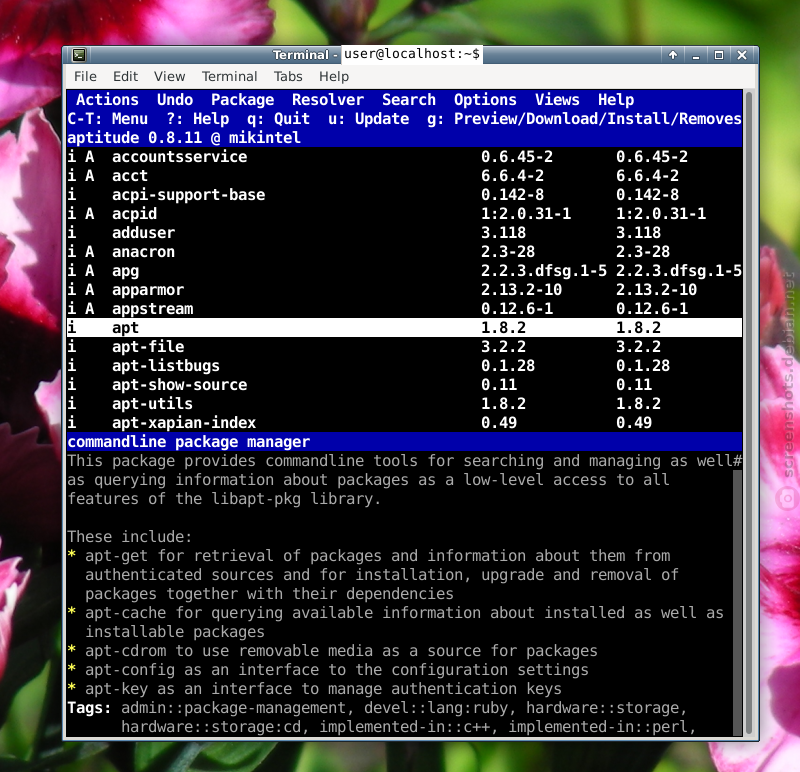Click the apt-cdrom bullet line

coord(332,651)
